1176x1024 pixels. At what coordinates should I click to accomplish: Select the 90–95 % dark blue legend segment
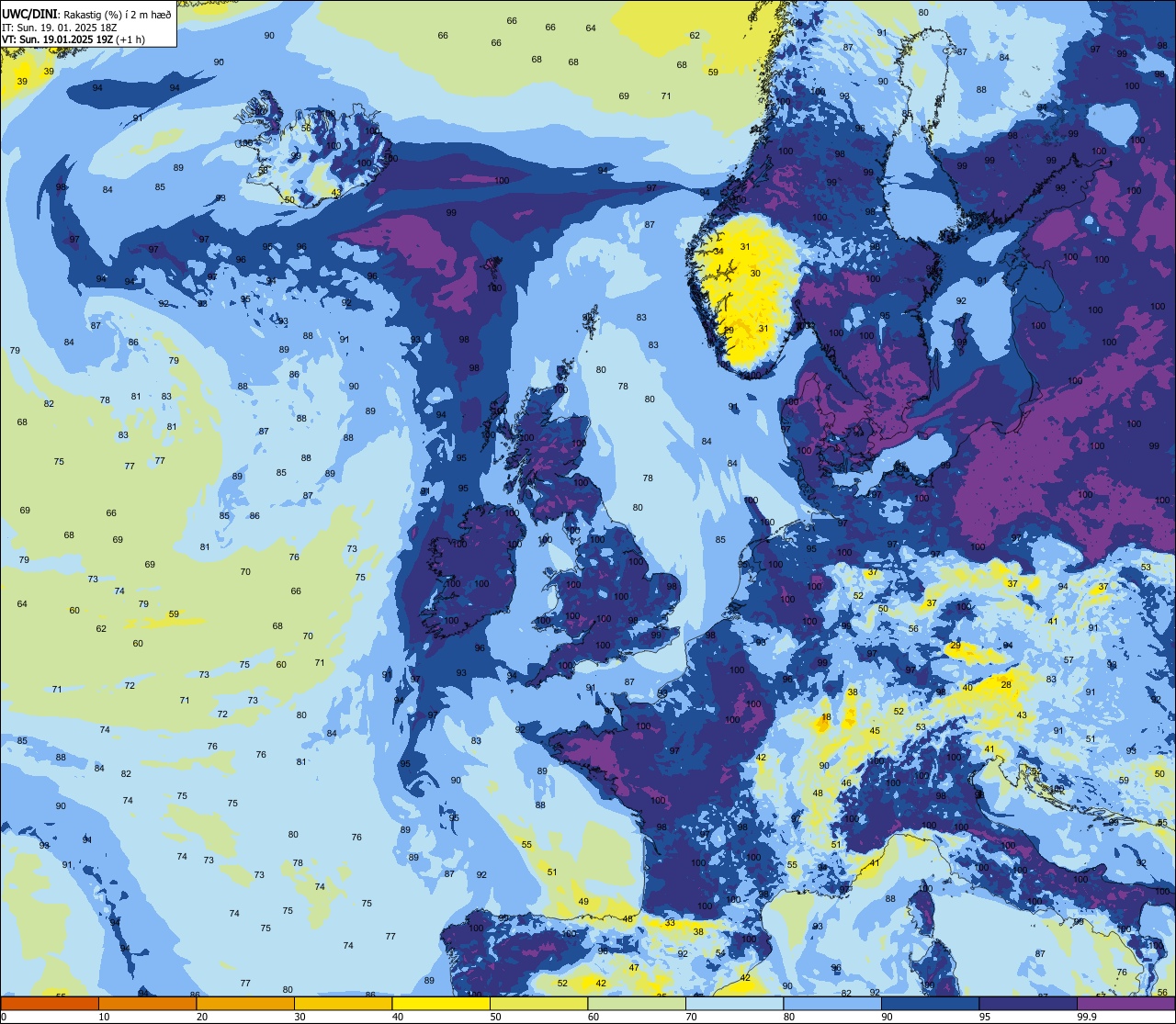click(931, 1003)
